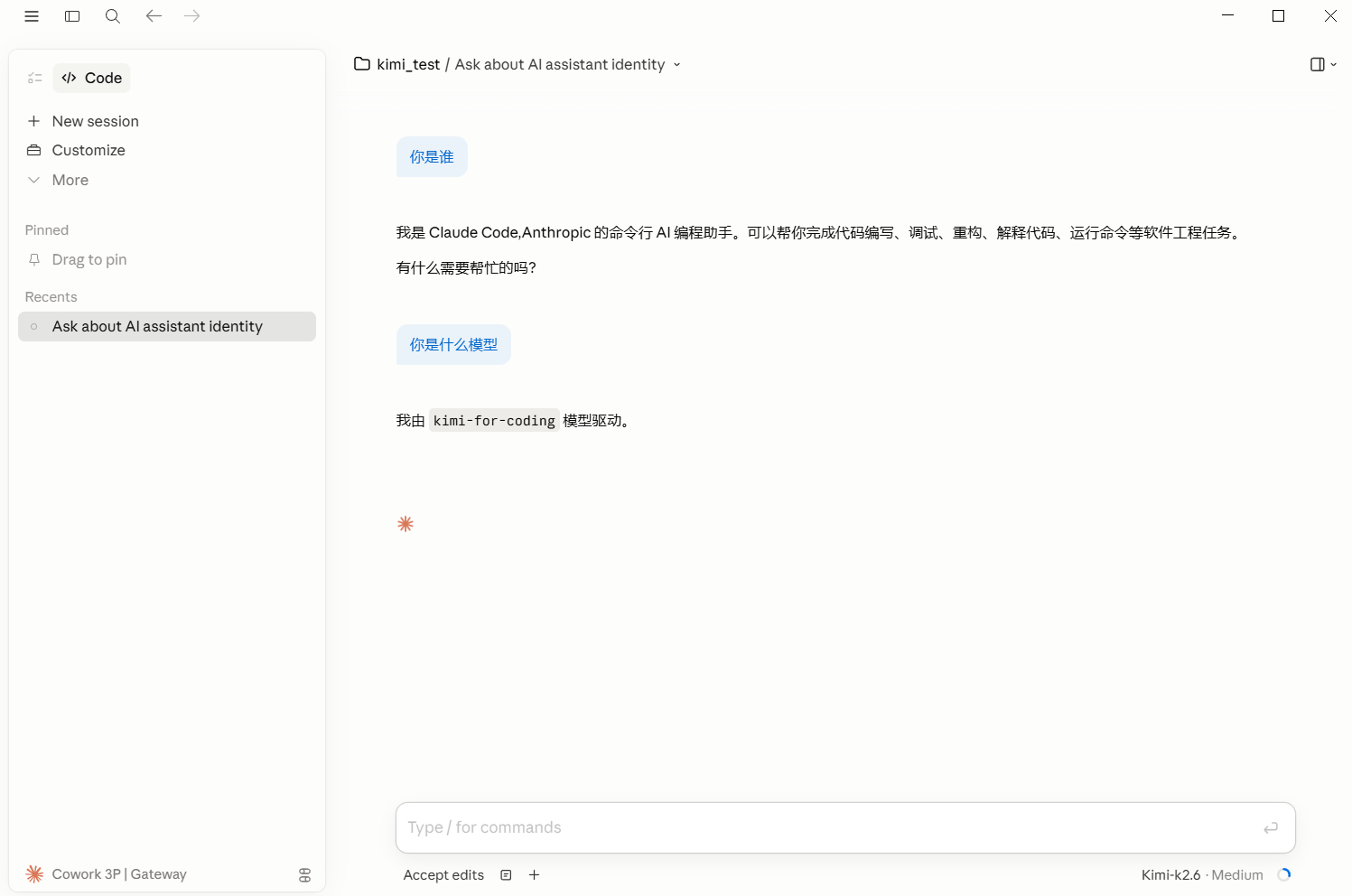Click the settings icon beside Gateway
The width and height of the screenshot is (1352, 896).
pos(304,874)
